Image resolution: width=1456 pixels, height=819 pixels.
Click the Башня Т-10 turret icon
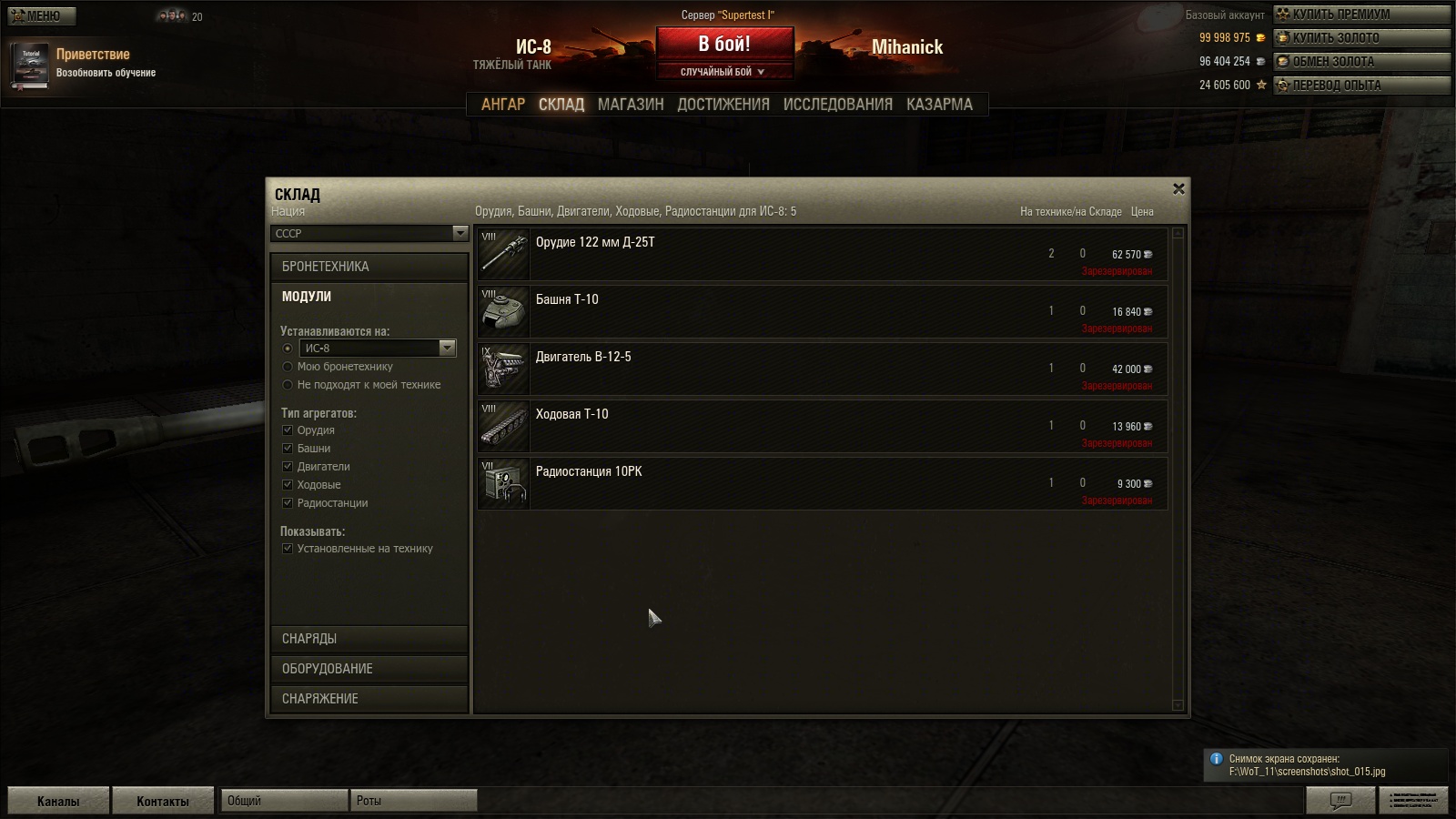tap(503, 311)
